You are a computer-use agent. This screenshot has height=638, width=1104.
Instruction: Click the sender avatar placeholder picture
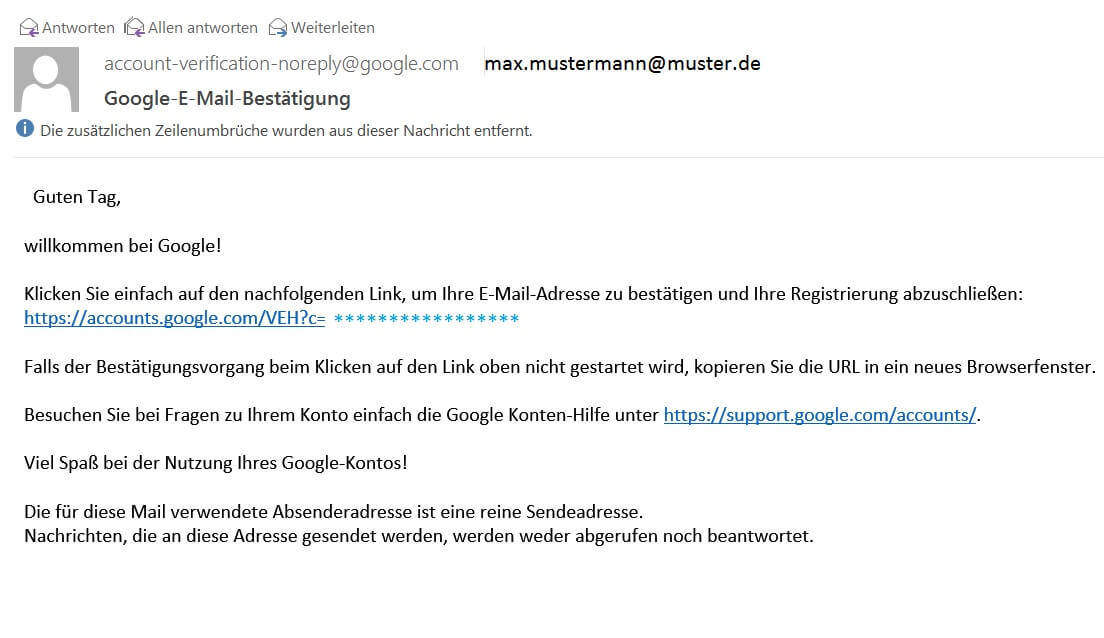click(x=46, y=80)
